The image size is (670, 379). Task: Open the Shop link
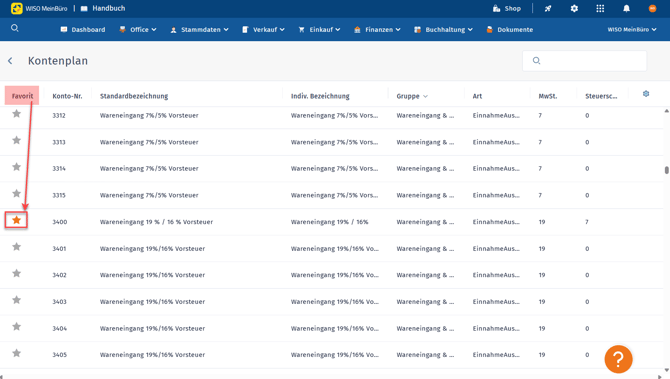tap(507, 9)
